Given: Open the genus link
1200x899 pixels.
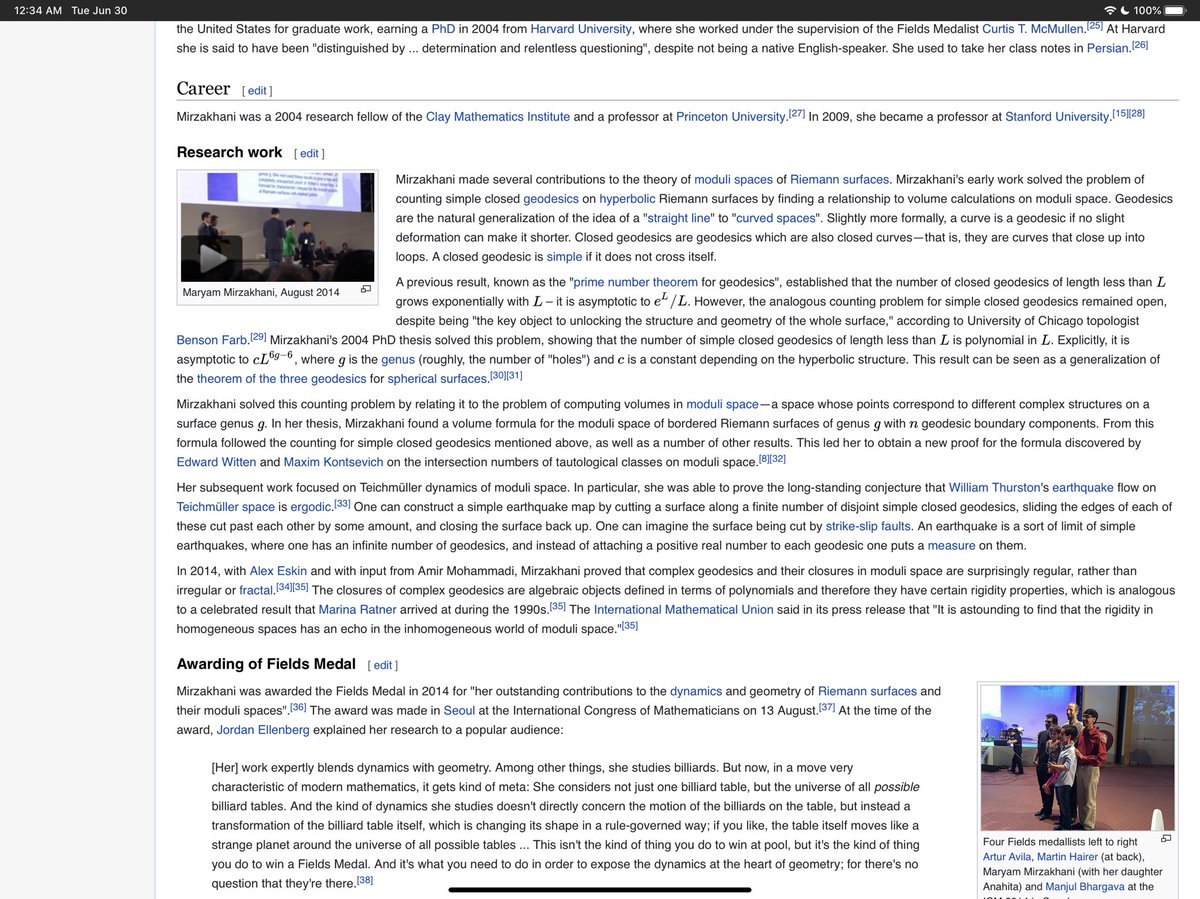Looking at the screenshot, I should (x=398, y=359).
